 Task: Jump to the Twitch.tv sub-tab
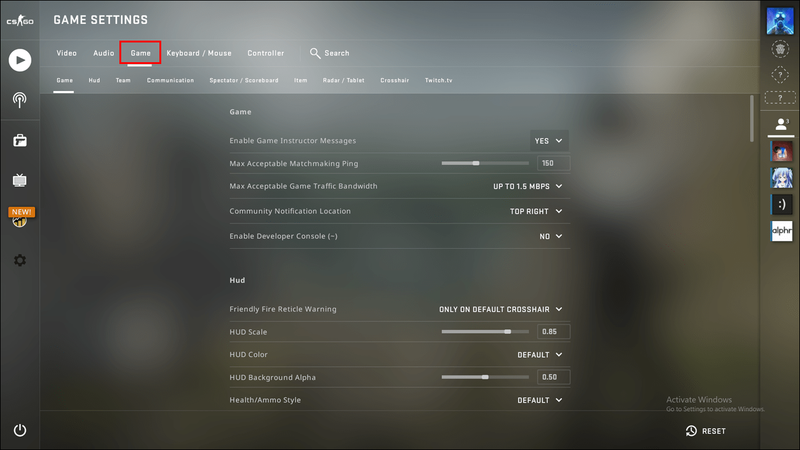(x=439, y=80)
